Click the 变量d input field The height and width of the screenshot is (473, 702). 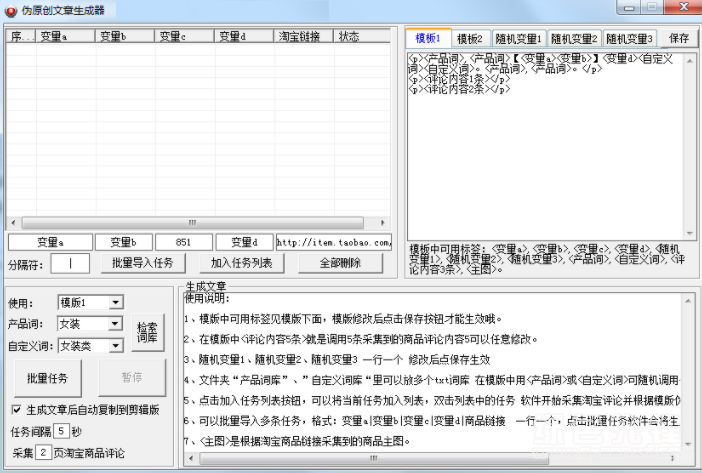pos(244,243)
